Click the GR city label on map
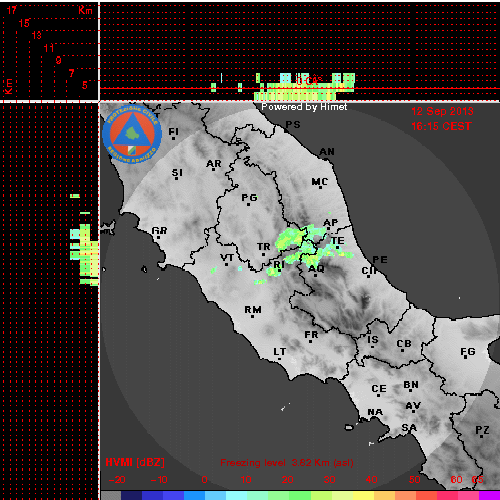 [159, 231]
